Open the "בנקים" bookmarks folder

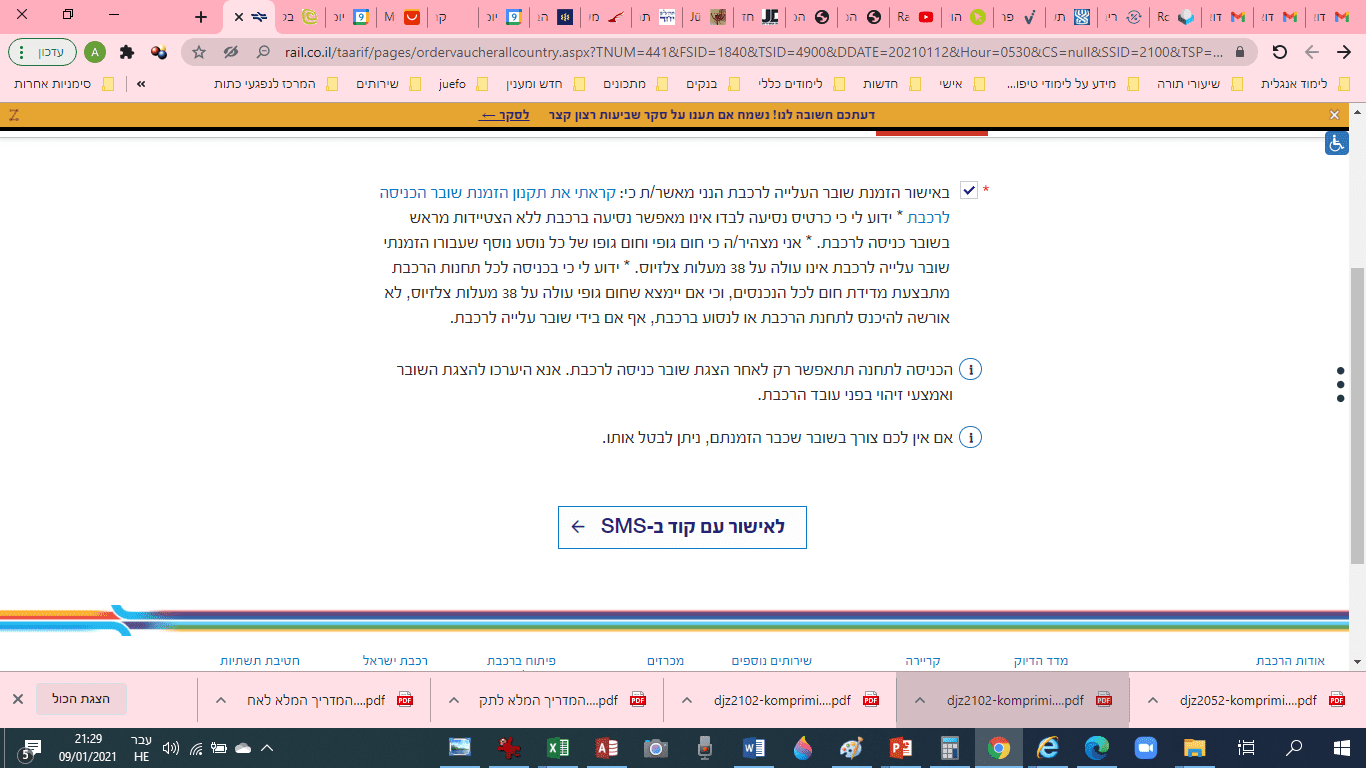pos(716,84)
